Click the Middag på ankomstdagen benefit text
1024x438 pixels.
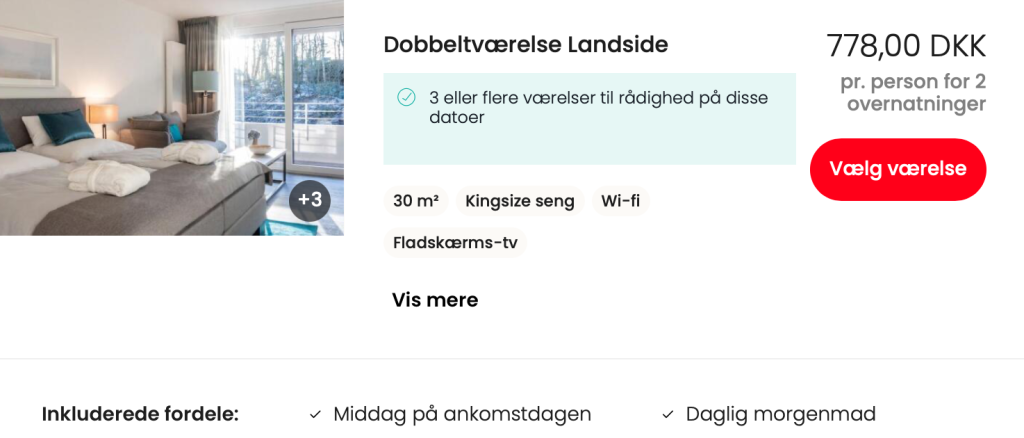462,414
